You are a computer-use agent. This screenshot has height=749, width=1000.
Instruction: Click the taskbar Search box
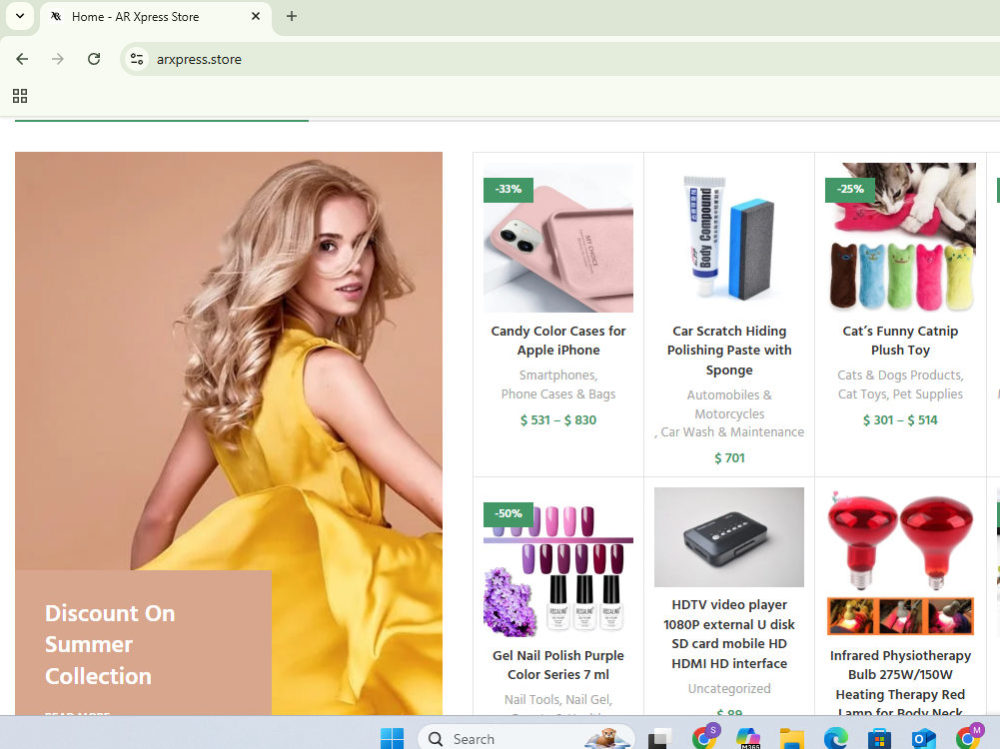(x=527, y=738)
